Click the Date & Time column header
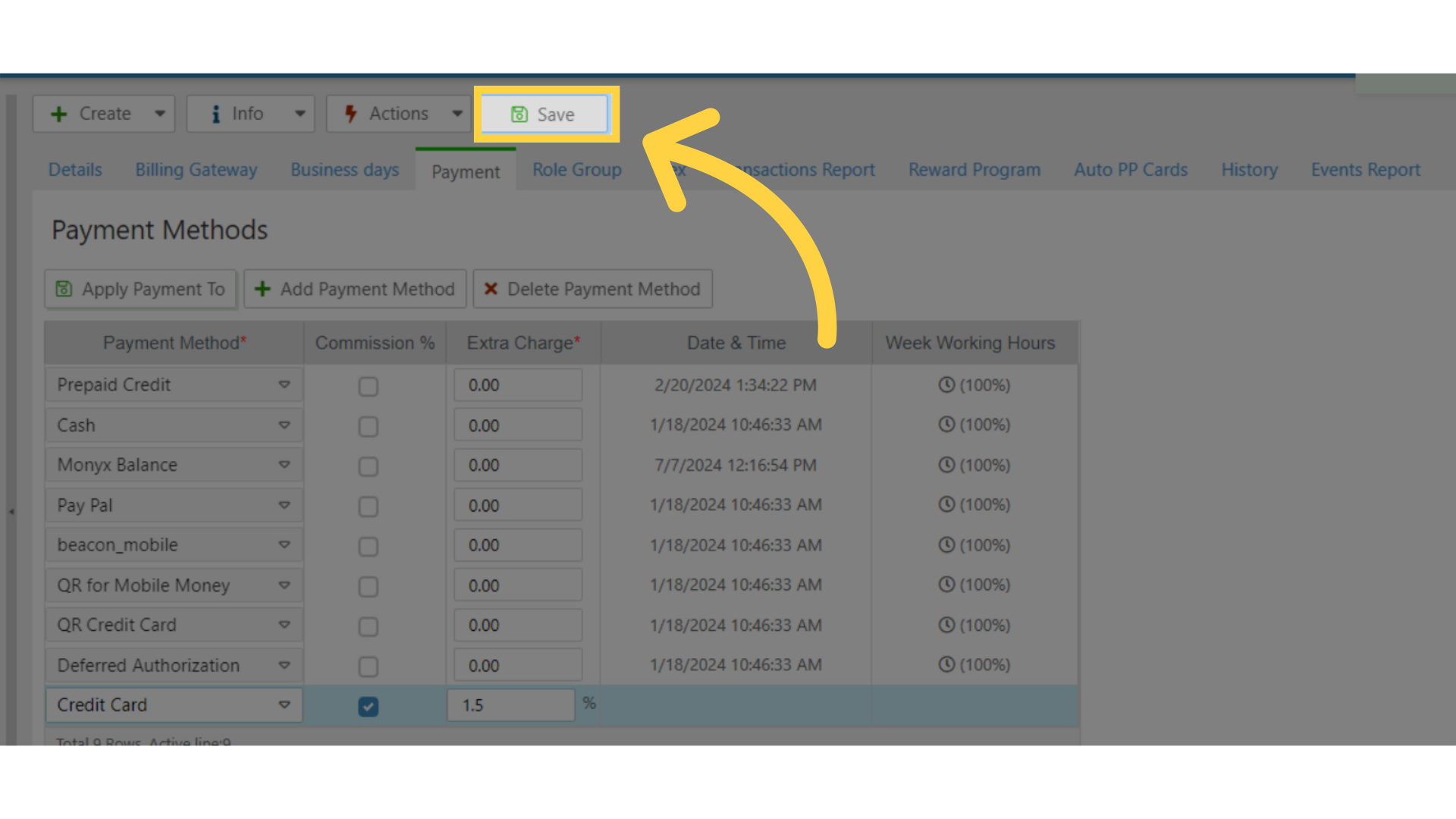 coord(736,343)
